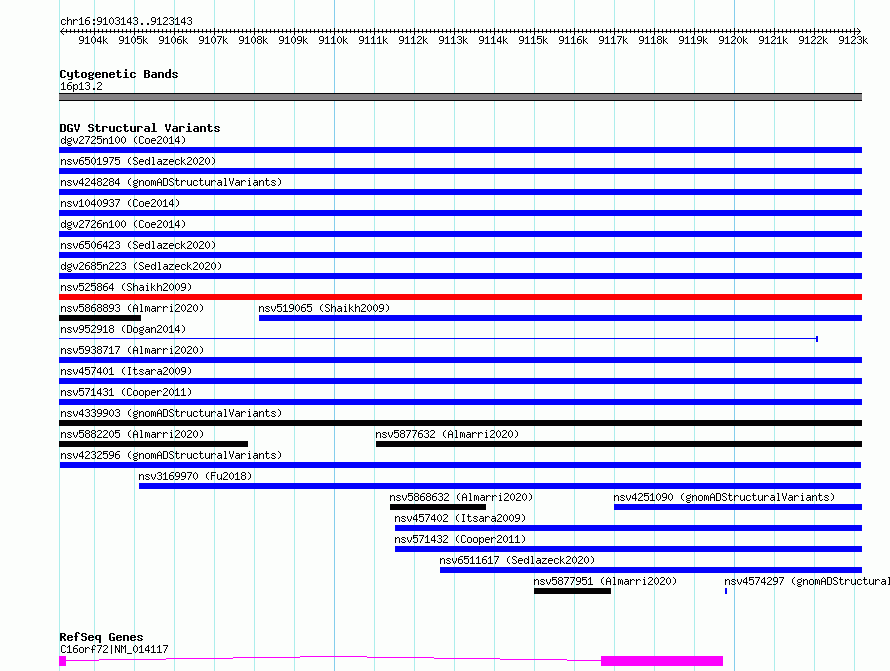
Task: Select the nsv519065 (Shaikh2009) label
Action: [324, 308]
